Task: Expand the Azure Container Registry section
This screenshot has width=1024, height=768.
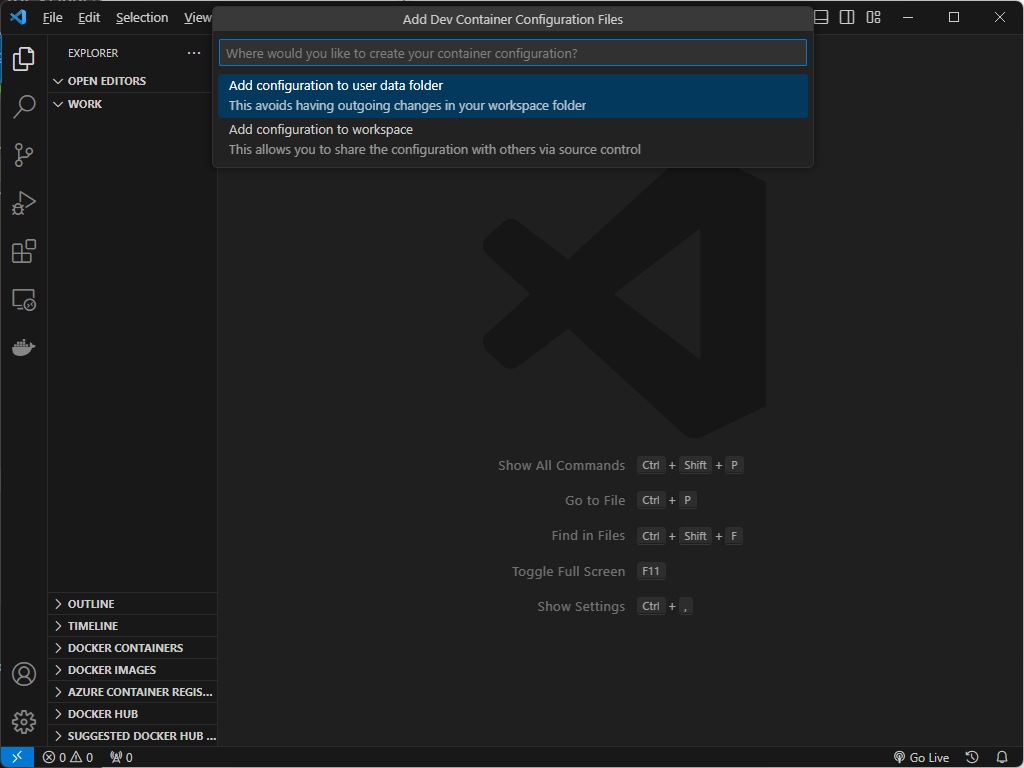Action: pyautogui.click(x=132, y=692)
